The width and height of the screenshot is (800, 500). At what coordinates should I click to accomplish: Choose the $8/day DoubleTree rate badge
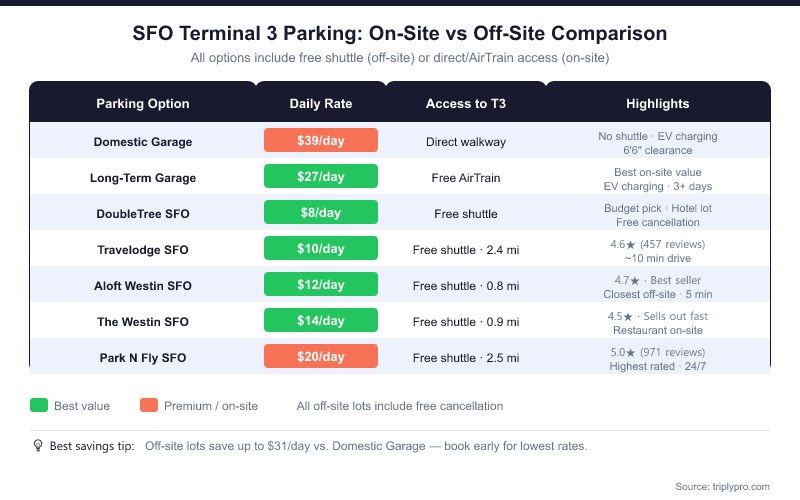coord(320,212)
